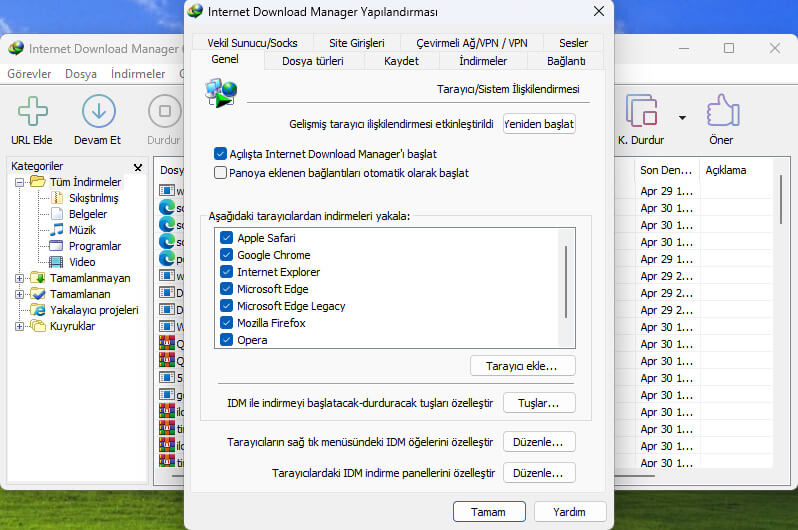Toggle 'Açılışta Internet Download Manager'ı başlat' checkbox
This screenshot has height=530, width=798.
(220, 154)
